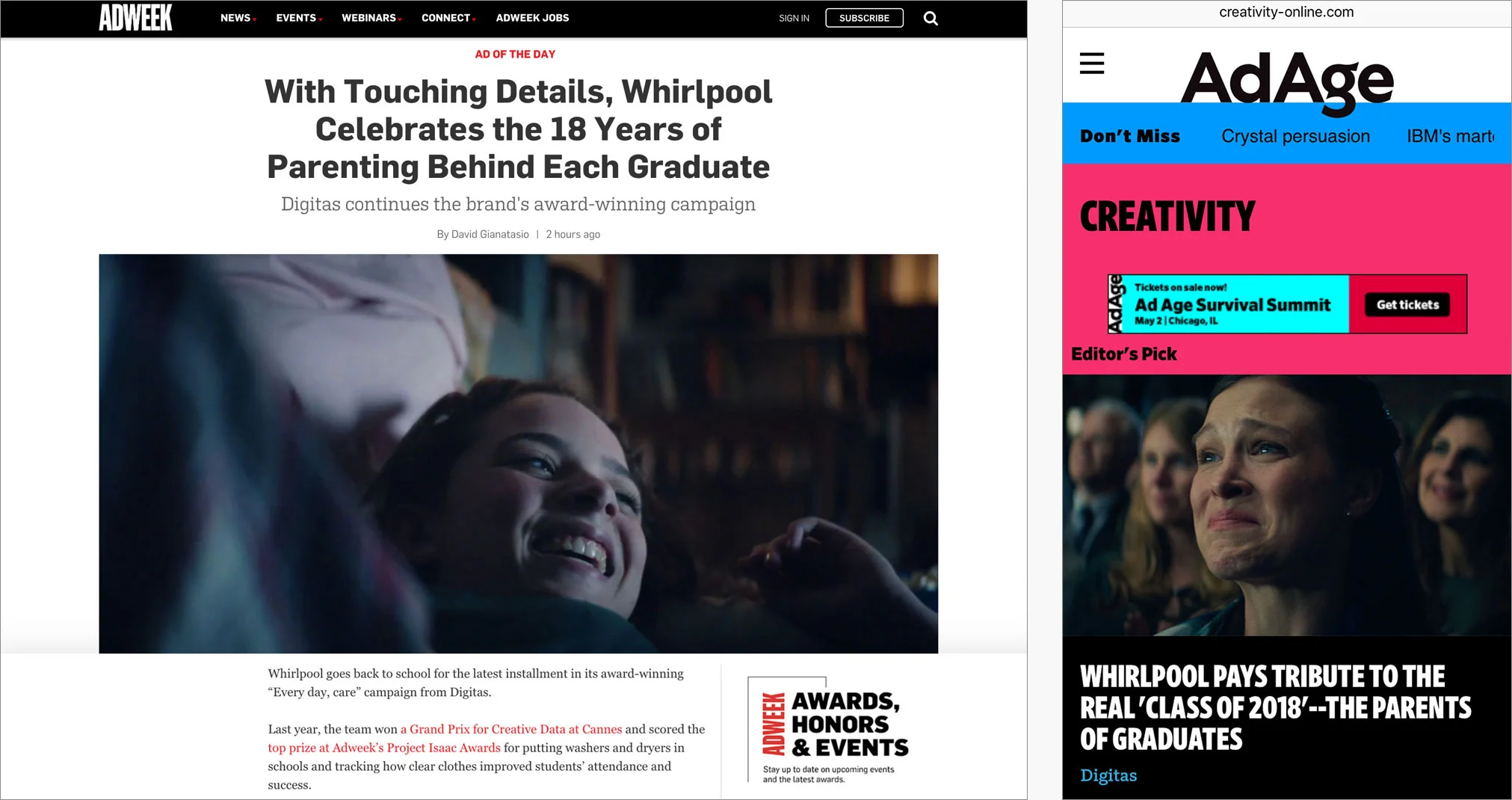
Task: Click the Editor's Pick label
Action: click(x=1123, y=354)
